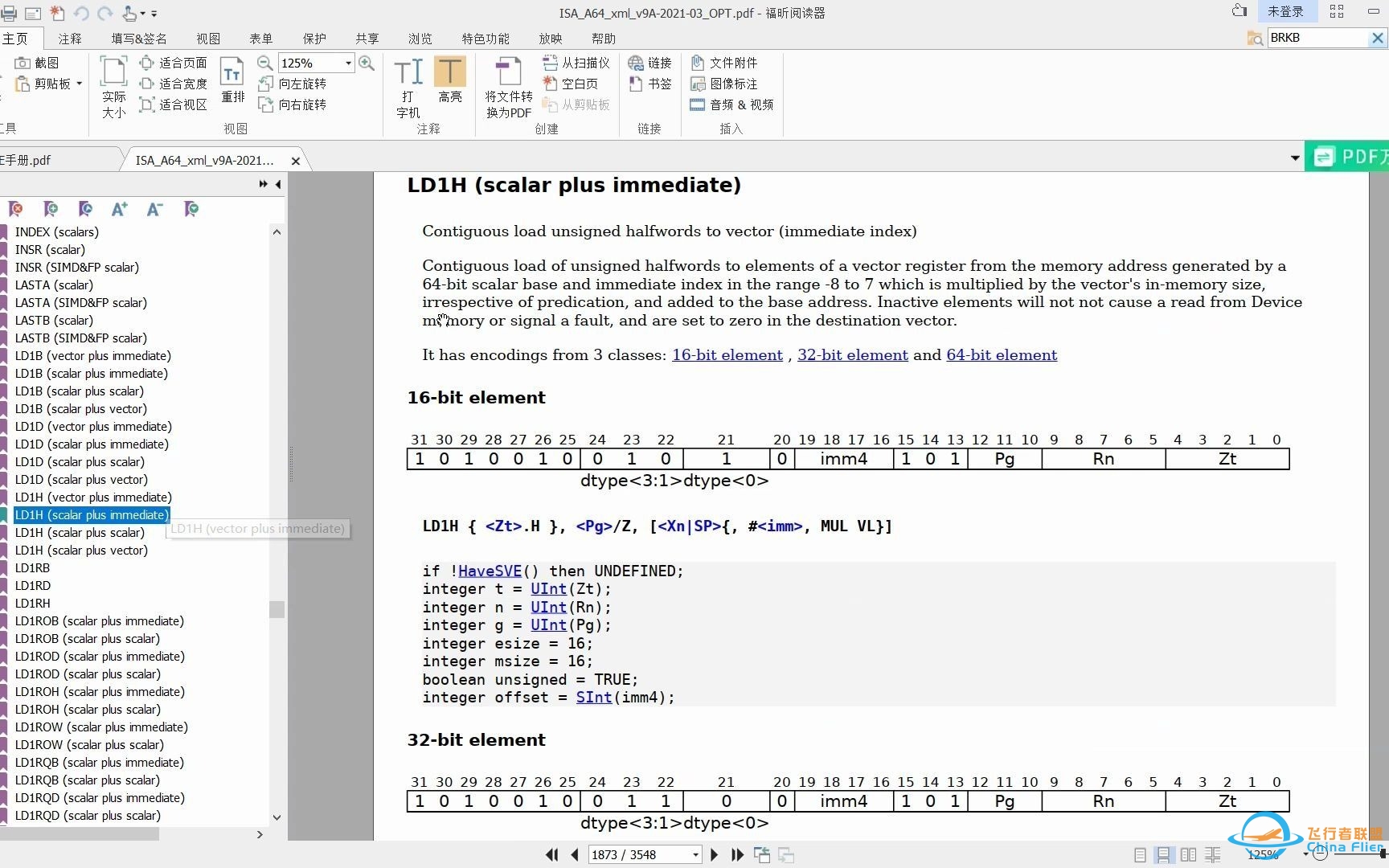
Task: Click the 书签 bookmark tool
Action: 650,84
